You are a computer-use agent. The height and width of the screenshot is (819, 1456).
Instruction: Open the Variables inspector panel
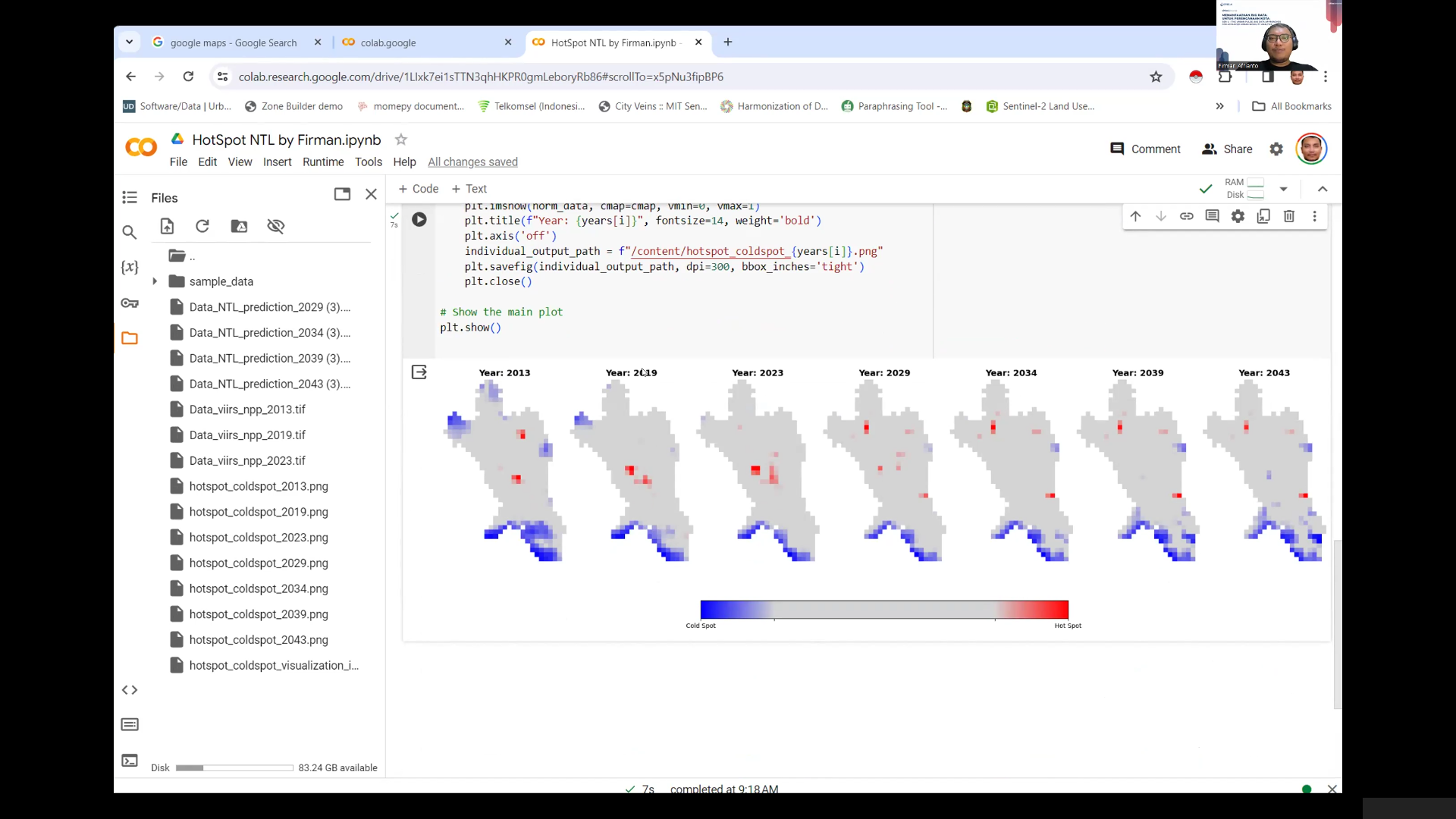130,266
